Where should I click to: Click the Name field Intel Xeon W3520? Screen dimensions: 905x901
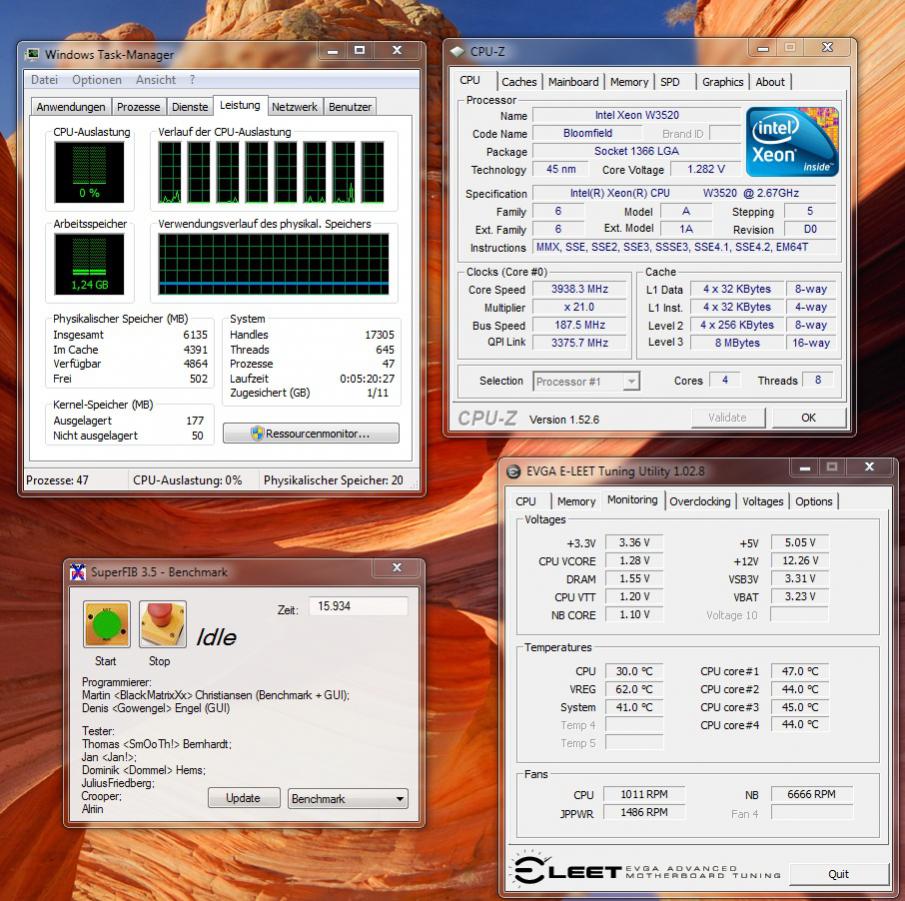(637, 115)
